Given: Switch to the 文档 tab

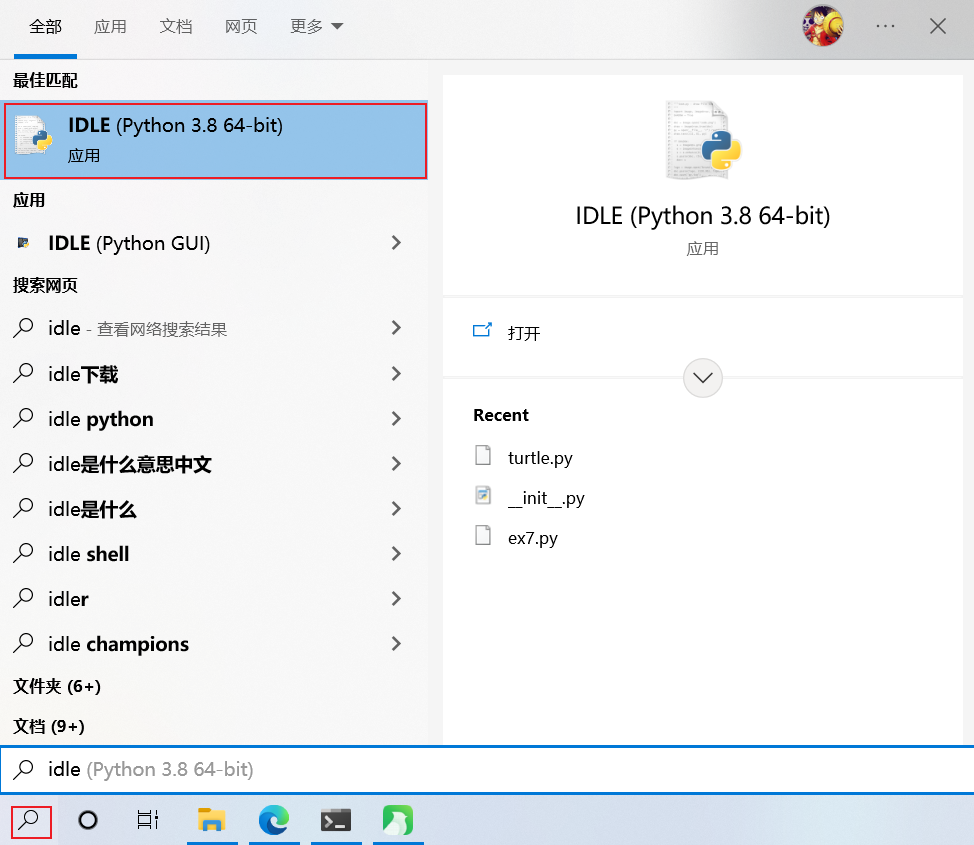Looking at the screenshot, I should (176, 27).
